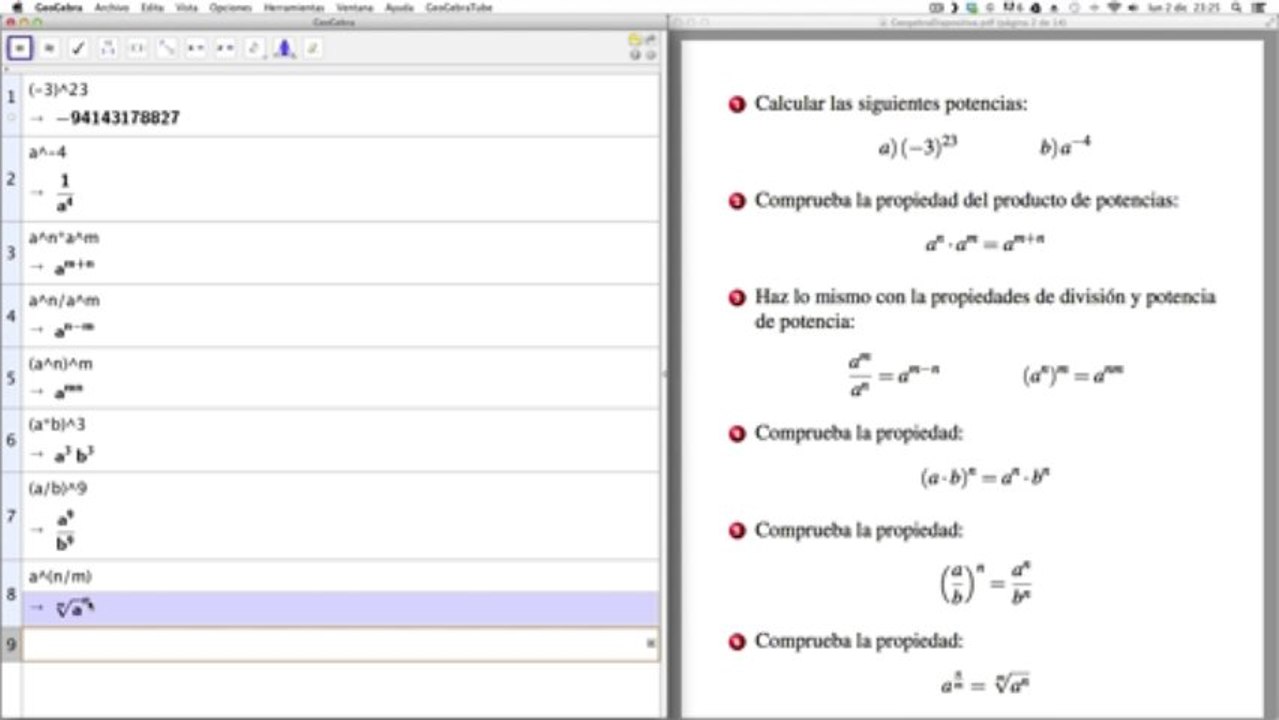Select row header number 8
1279x720 pixels.
coord(12,594)
